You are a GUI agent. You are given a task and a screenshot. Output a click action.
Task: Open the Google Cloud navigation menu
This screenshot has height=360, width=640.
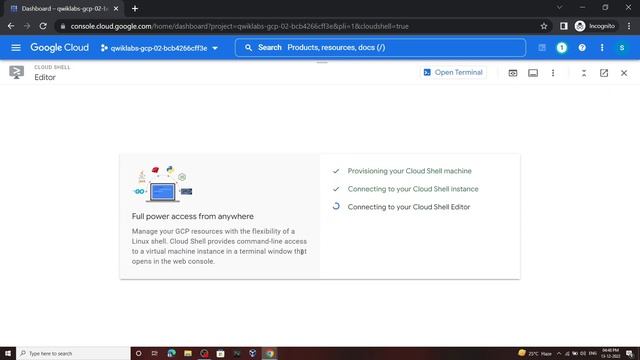(16, 48)
